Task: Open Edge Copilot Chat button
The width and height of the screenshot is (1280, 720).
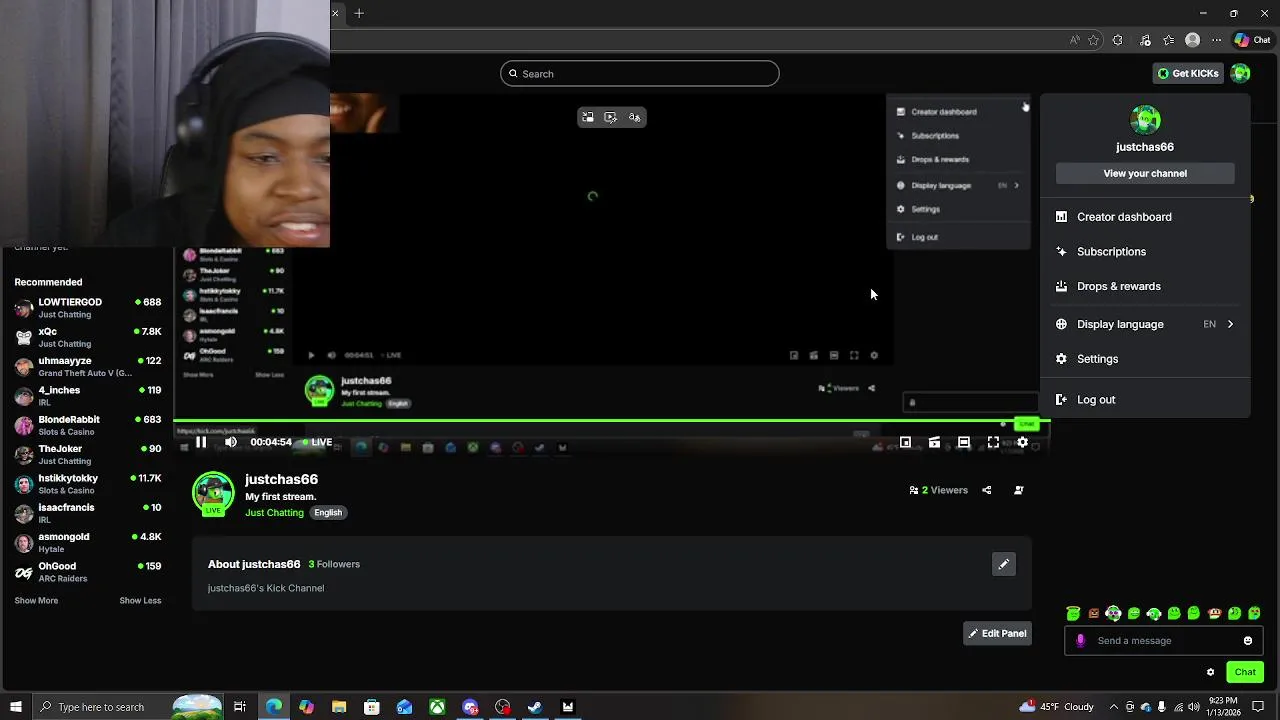Action: [1253, 40]
